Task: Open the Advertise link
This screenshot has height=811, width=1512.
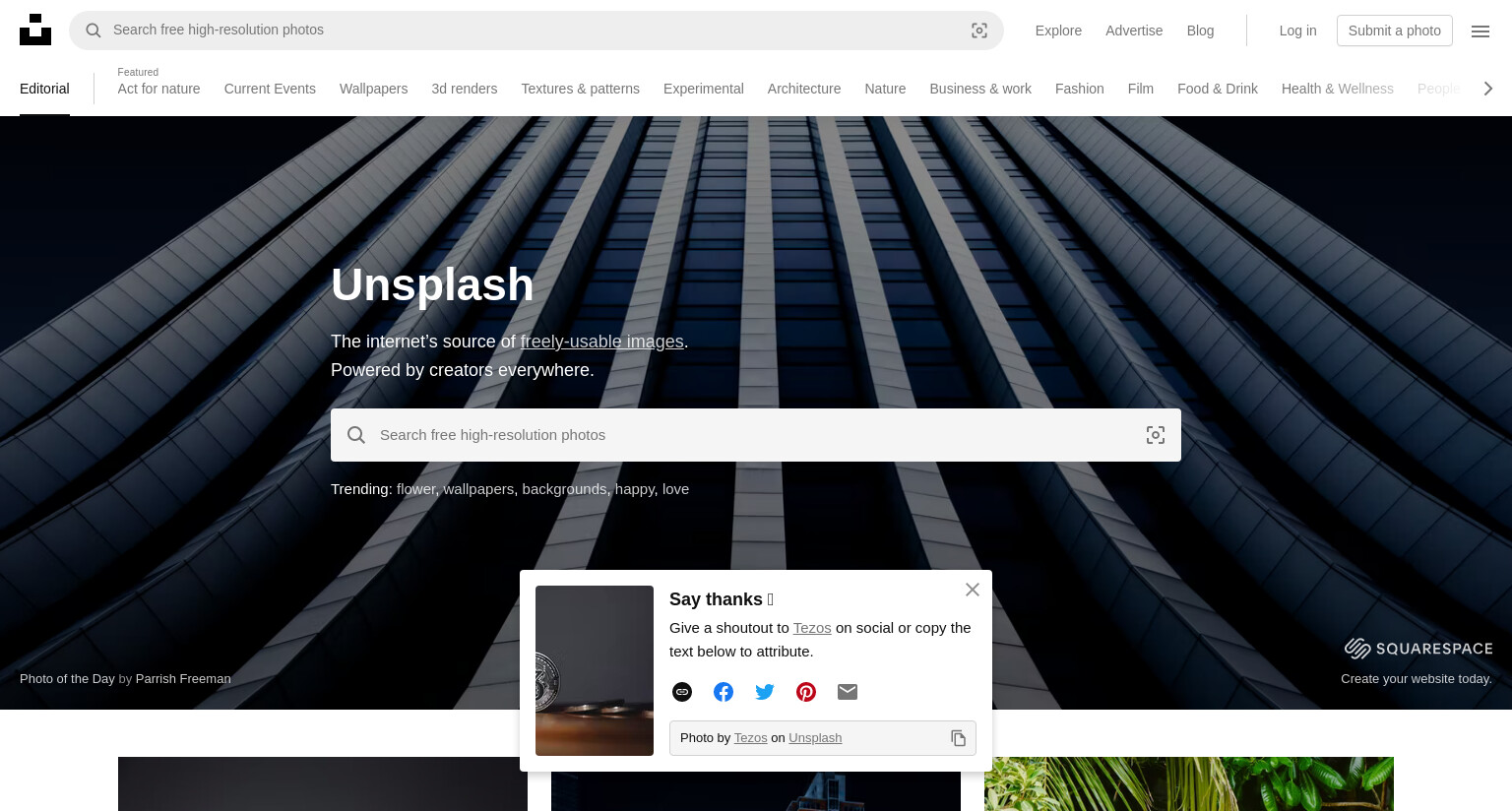Action: [x=1134, y=31]
